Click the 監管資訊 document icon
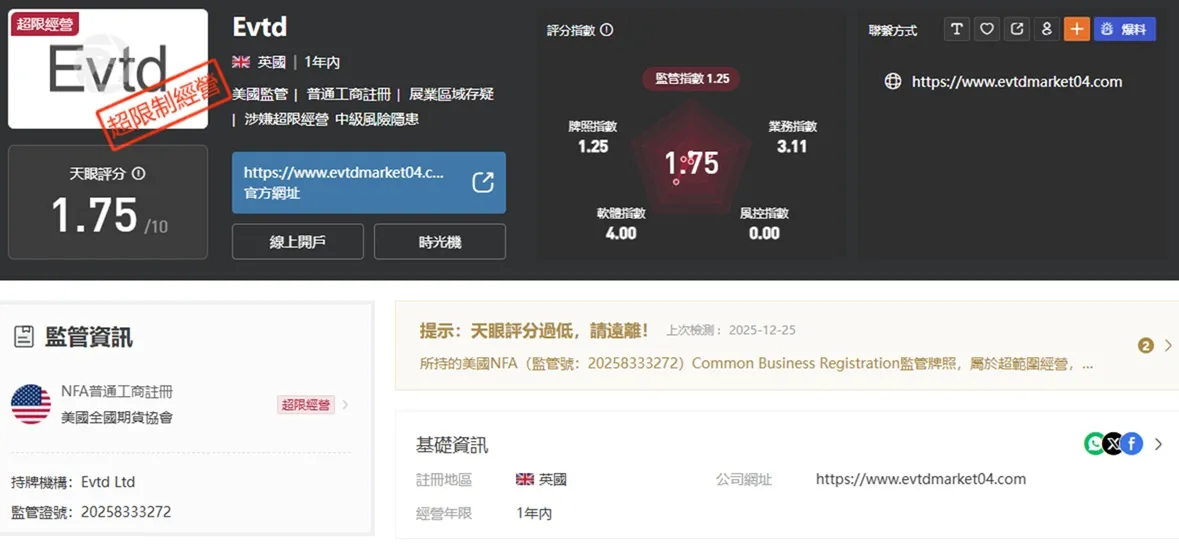Image resolution: width=1179 pixels, height=547 pixels. (24, 338)
